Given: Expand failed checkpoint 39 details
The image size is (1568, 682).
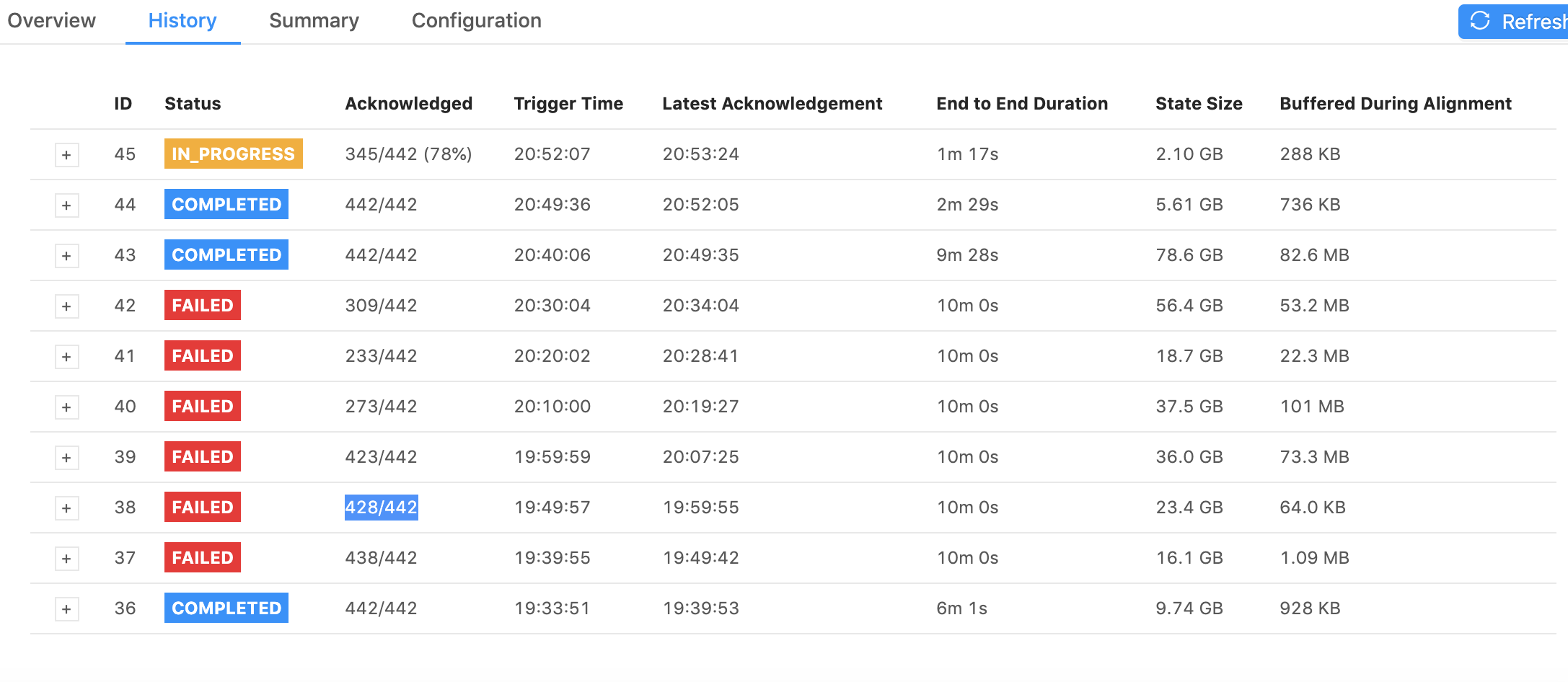Looking at the screenshot, I should pos(66,458).
